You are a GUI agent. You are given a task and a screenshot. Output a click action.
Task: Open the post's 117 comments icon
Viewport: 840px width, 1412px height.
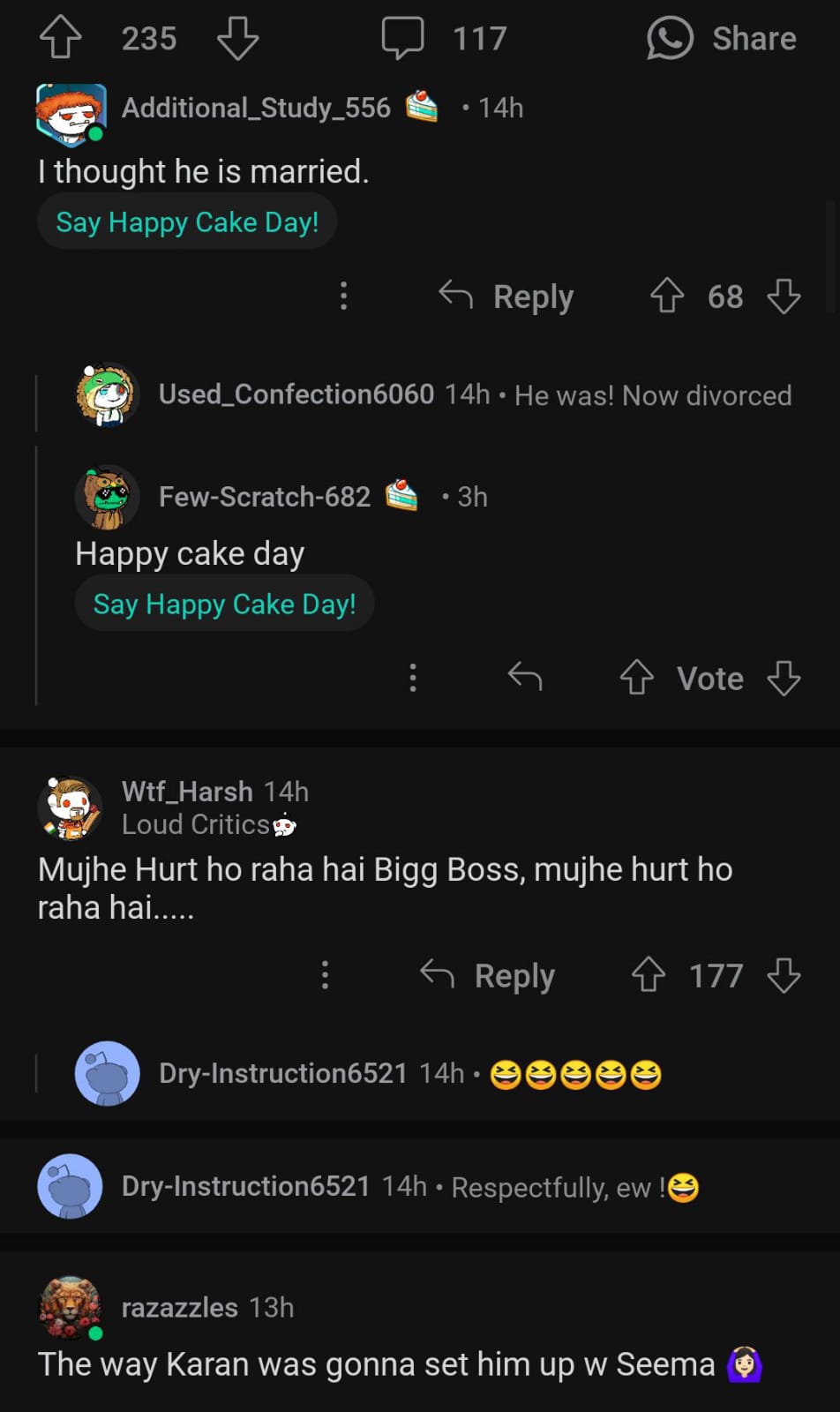(x=402, y=38)
